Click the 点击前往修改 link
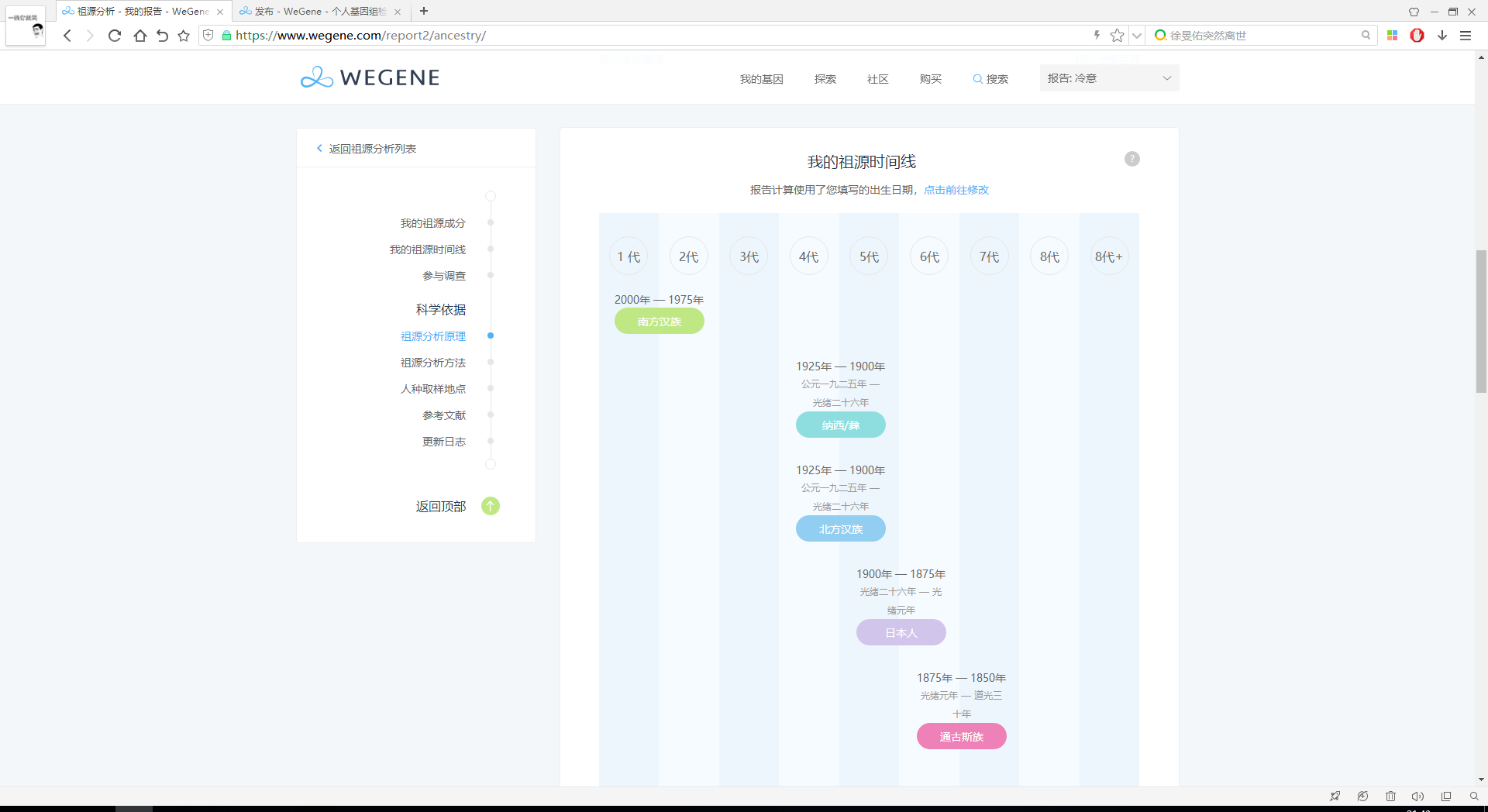Viewport: 1488px width, 812px height. coord(956,190)
